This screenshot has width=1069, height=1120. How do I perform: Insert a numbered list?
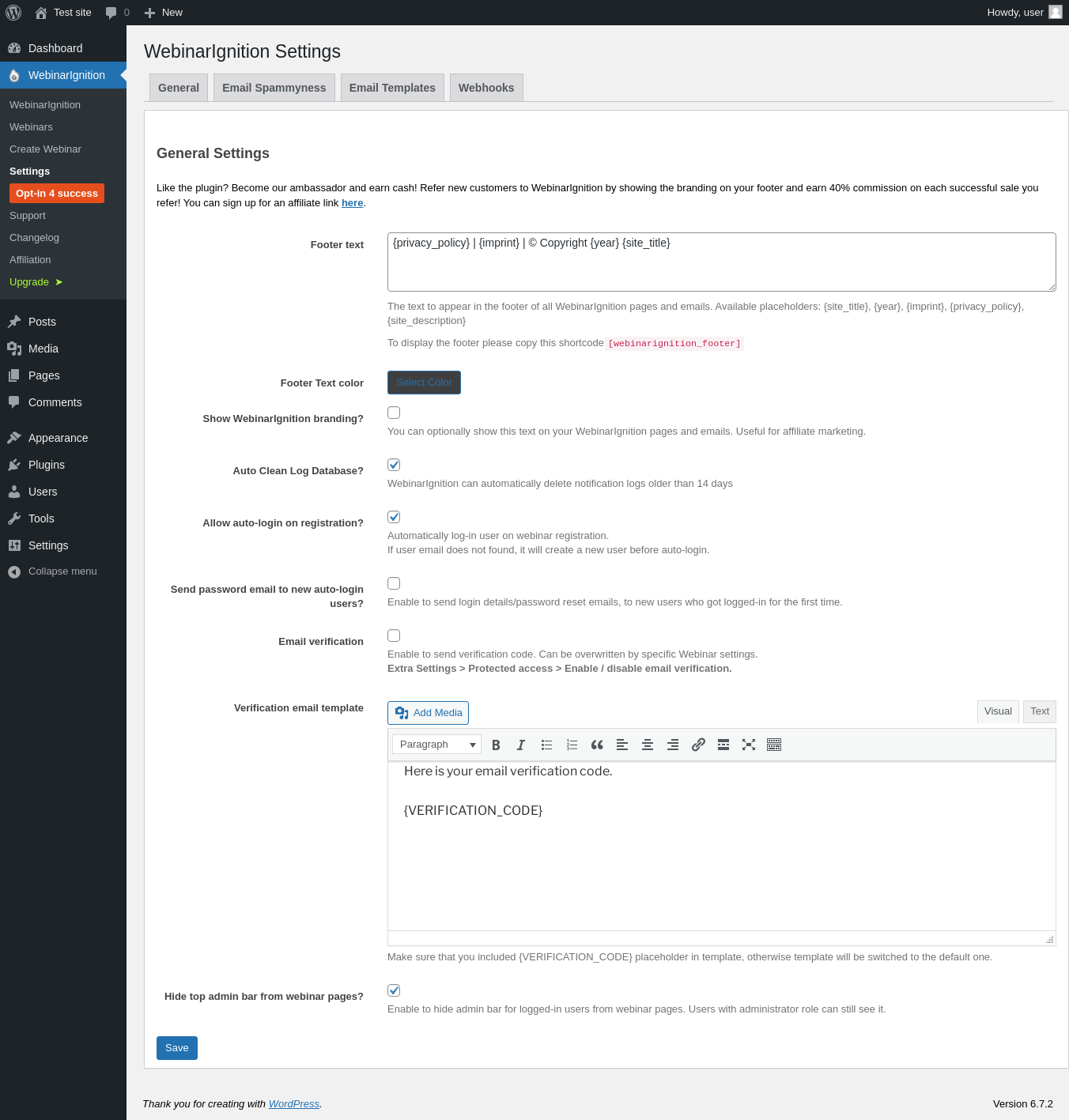(x=572, y=745)
